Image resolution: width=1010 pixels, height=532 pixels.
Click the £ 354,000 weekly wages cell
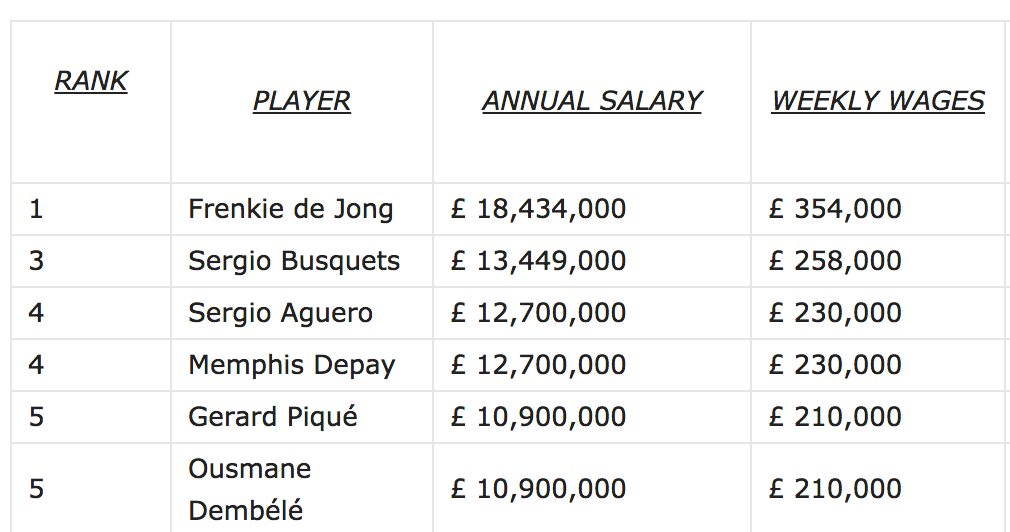coord(835,209)
